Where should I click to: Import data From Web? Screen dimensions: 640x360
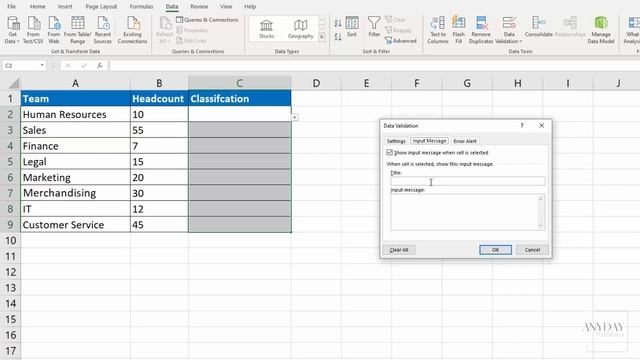[53, 30]
